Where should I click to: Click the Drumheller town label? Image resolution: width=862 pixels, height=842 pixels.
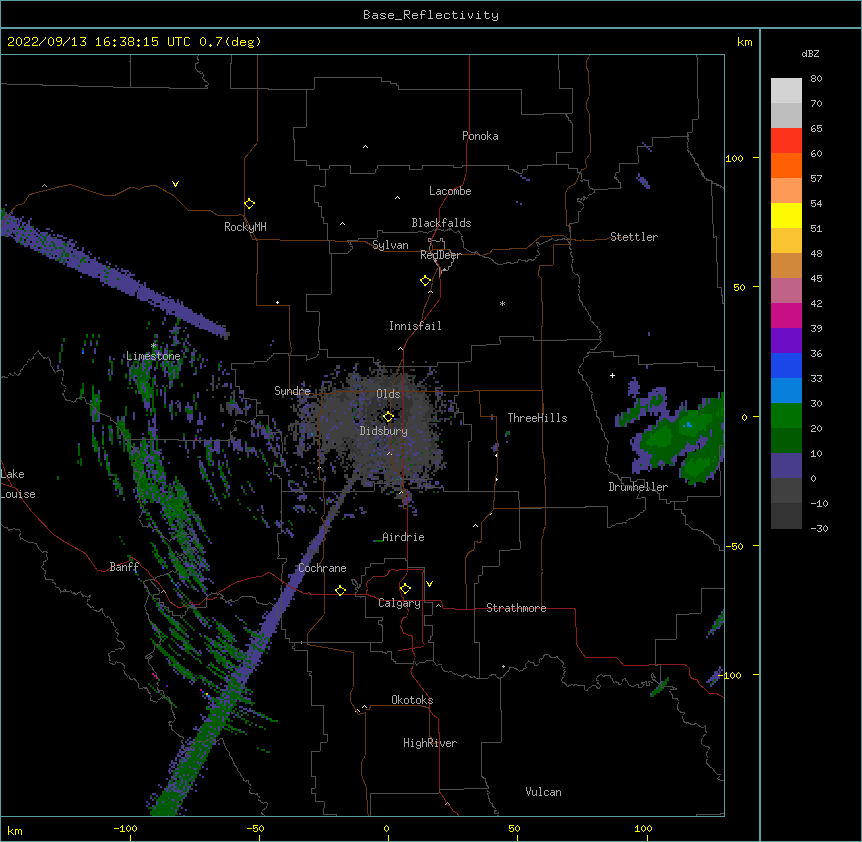click(638, 487)
